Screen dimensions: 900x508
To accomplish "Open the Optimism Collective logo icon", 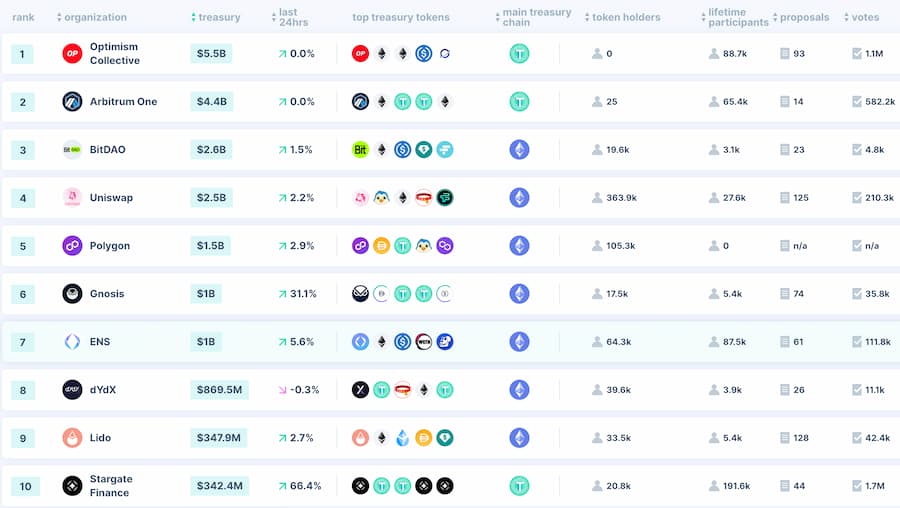I will pos(72,53).
